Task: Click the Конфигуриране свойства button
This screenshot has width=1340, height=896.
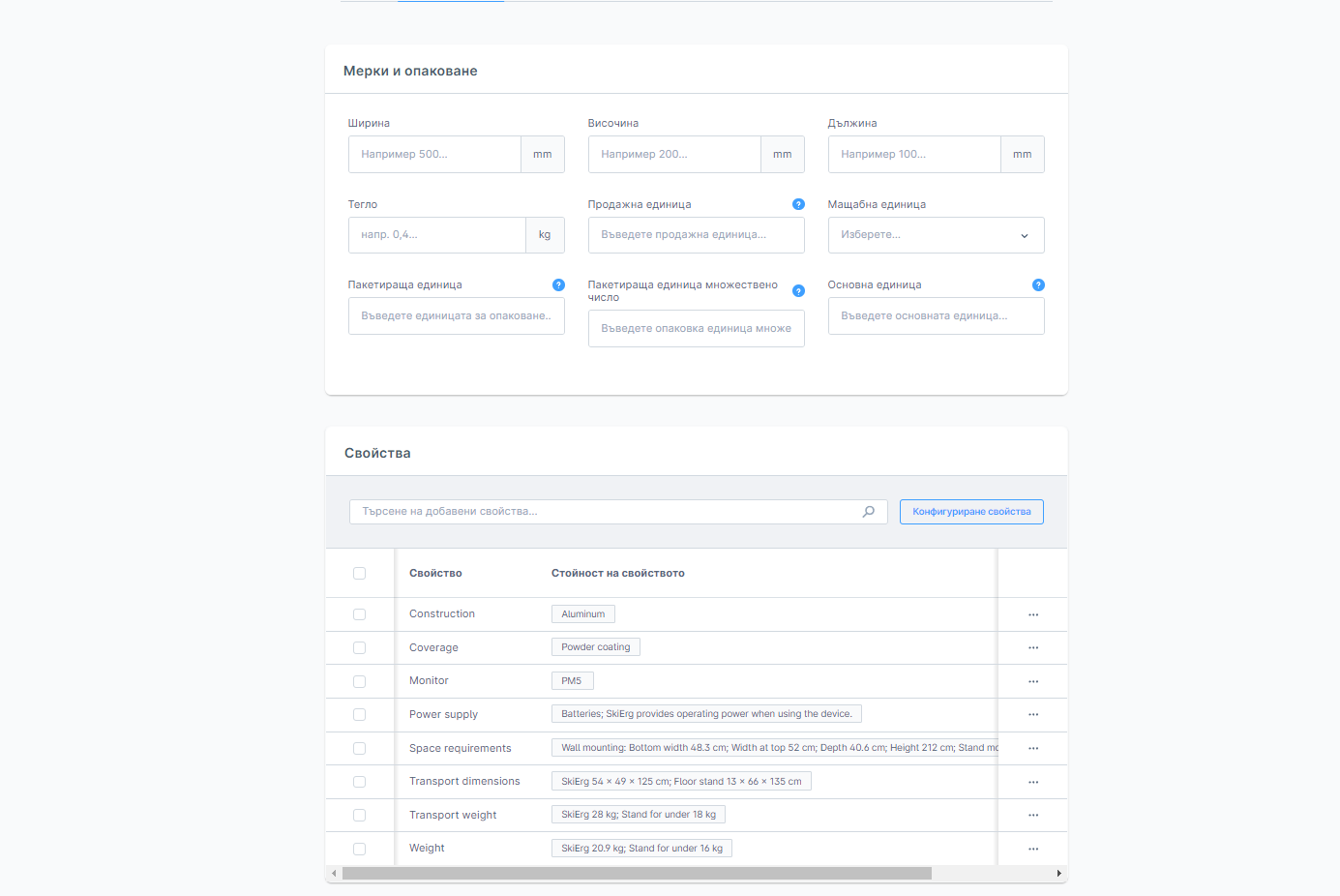Action: pos(971,512)
